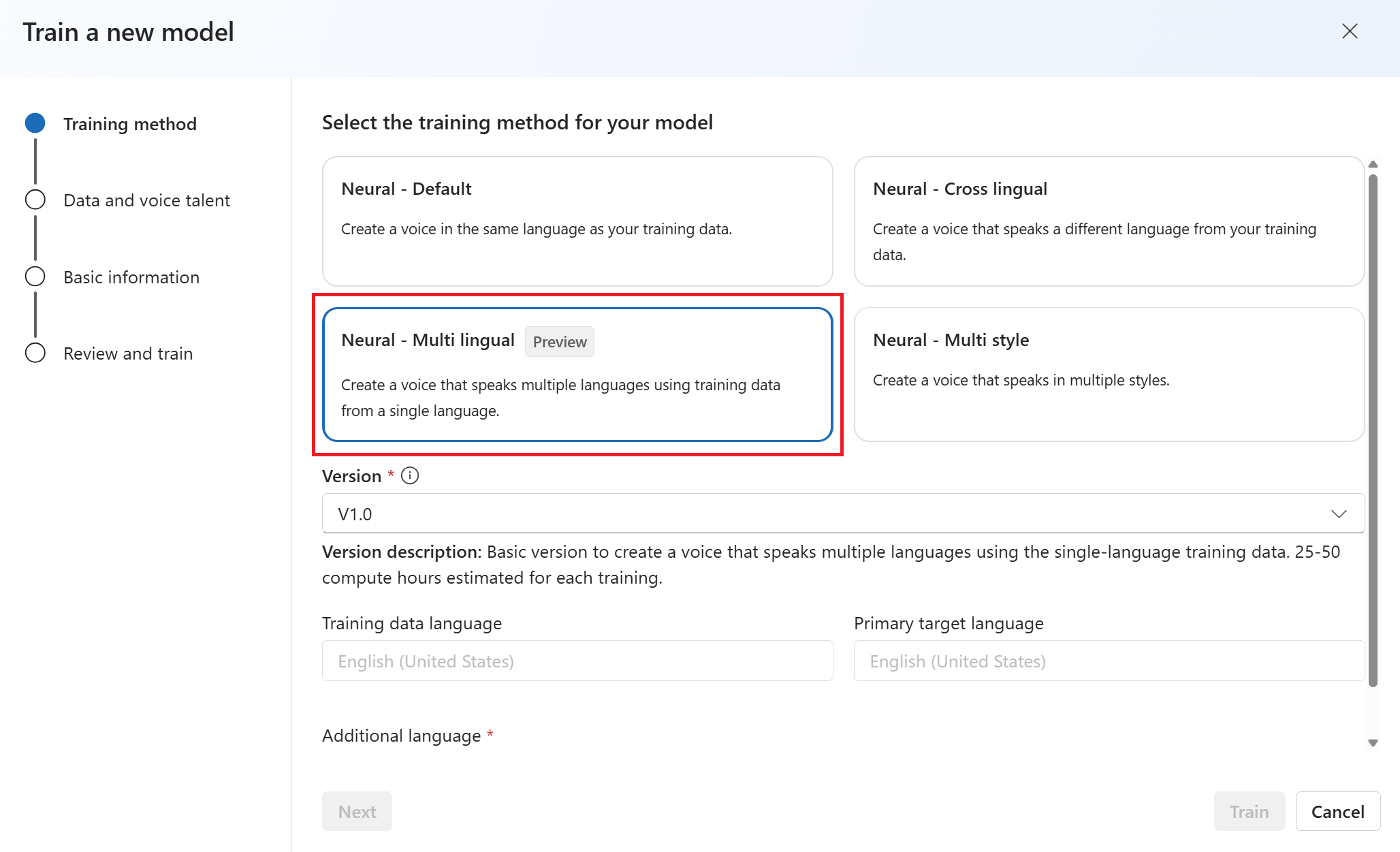Expand the version list chevron

pos(1339,514)
